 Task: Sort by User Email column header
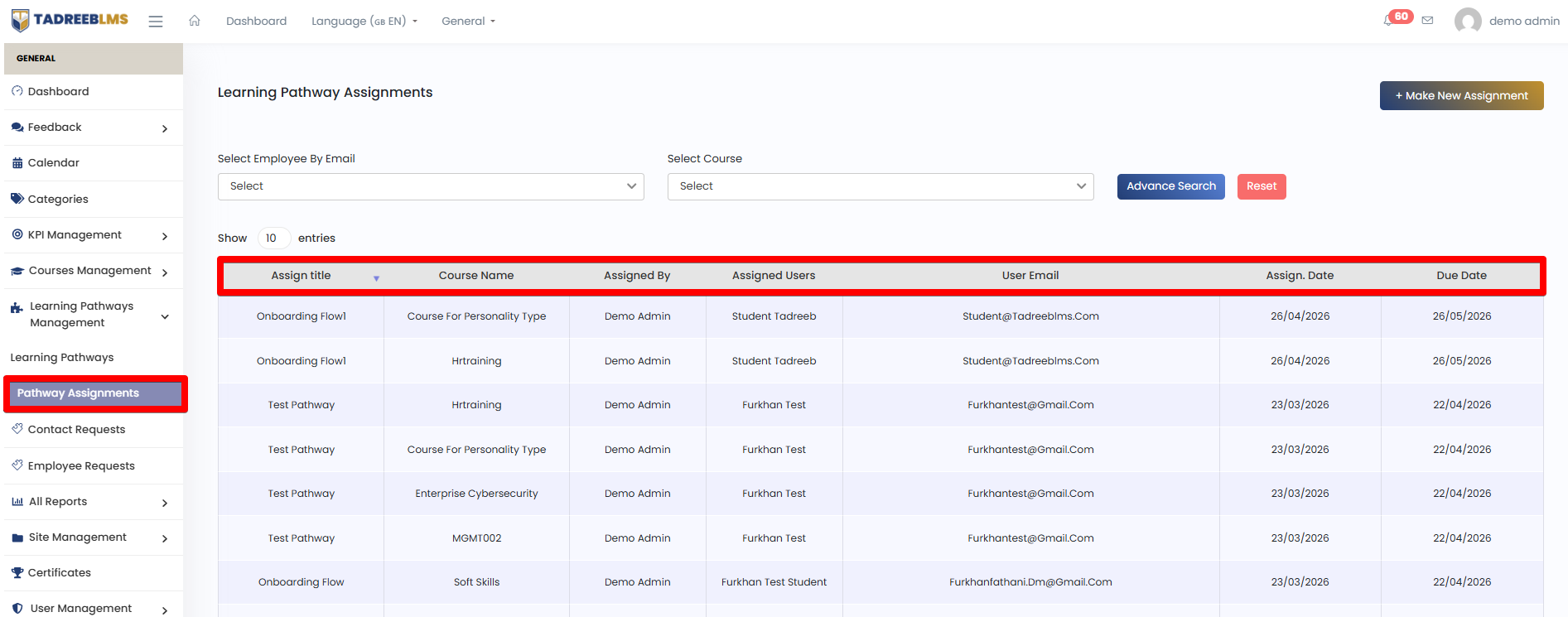click(x=1030, y=276)
